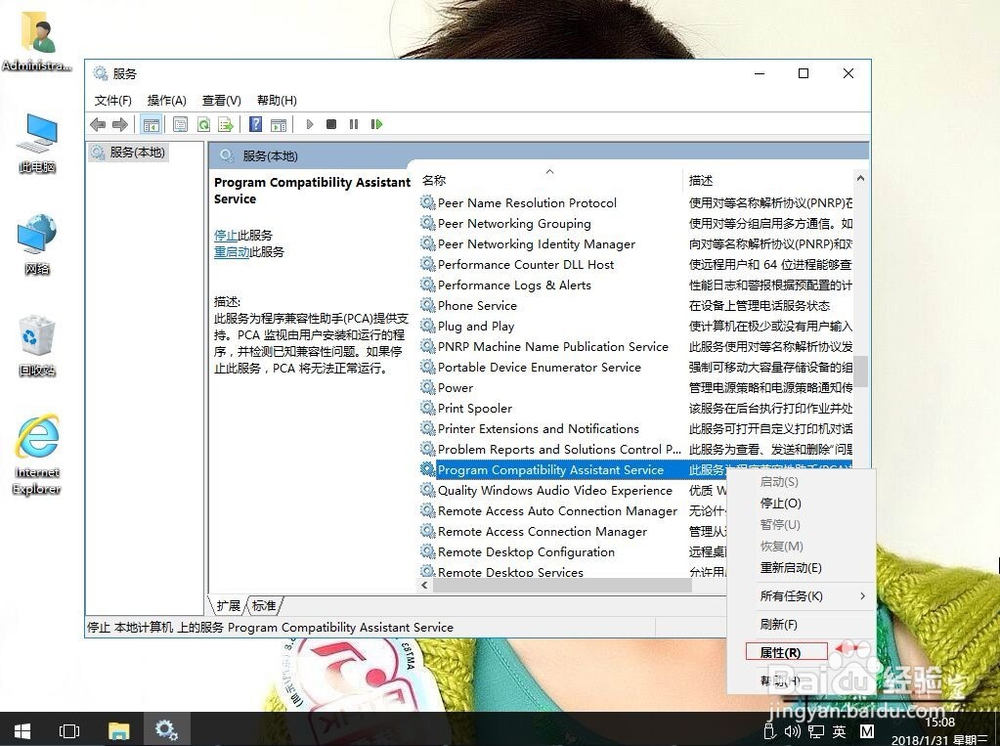
Task: Toggle the Show/Hide Console Tree icon
Action: 151,124
